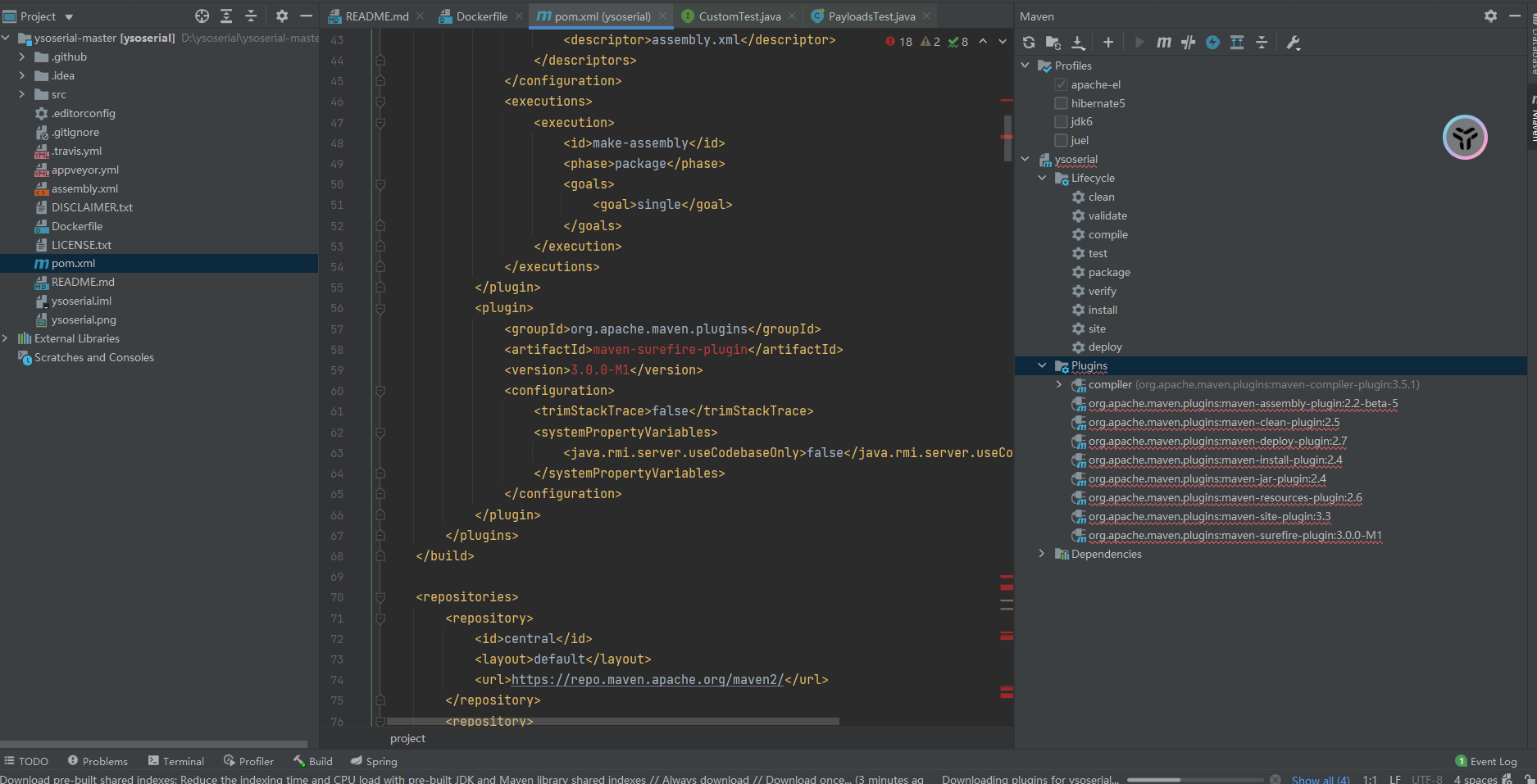Cancel the downloading plugins progress task
Image resolution: width=1537 pixels, height=784 pixels.
coord(1276,779)
